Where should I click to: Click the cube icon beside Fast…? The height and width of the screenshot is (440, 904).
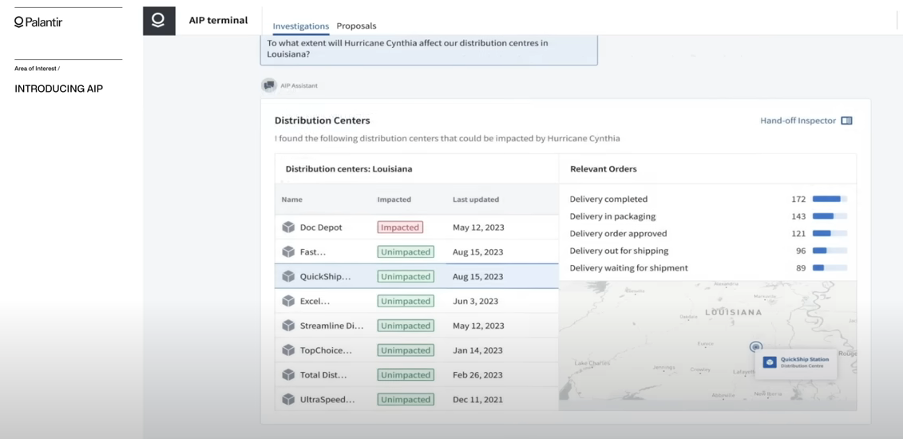288,252
